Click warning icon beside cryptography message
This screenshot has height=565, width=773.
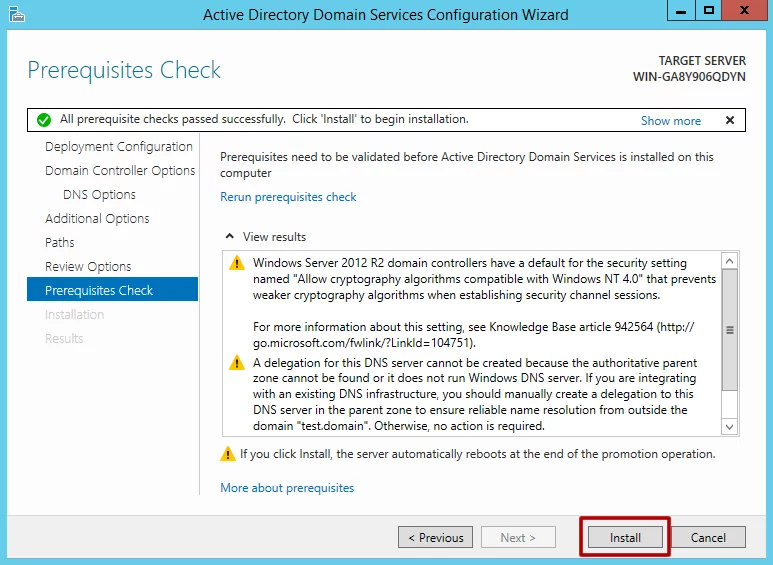click(236, 263)
